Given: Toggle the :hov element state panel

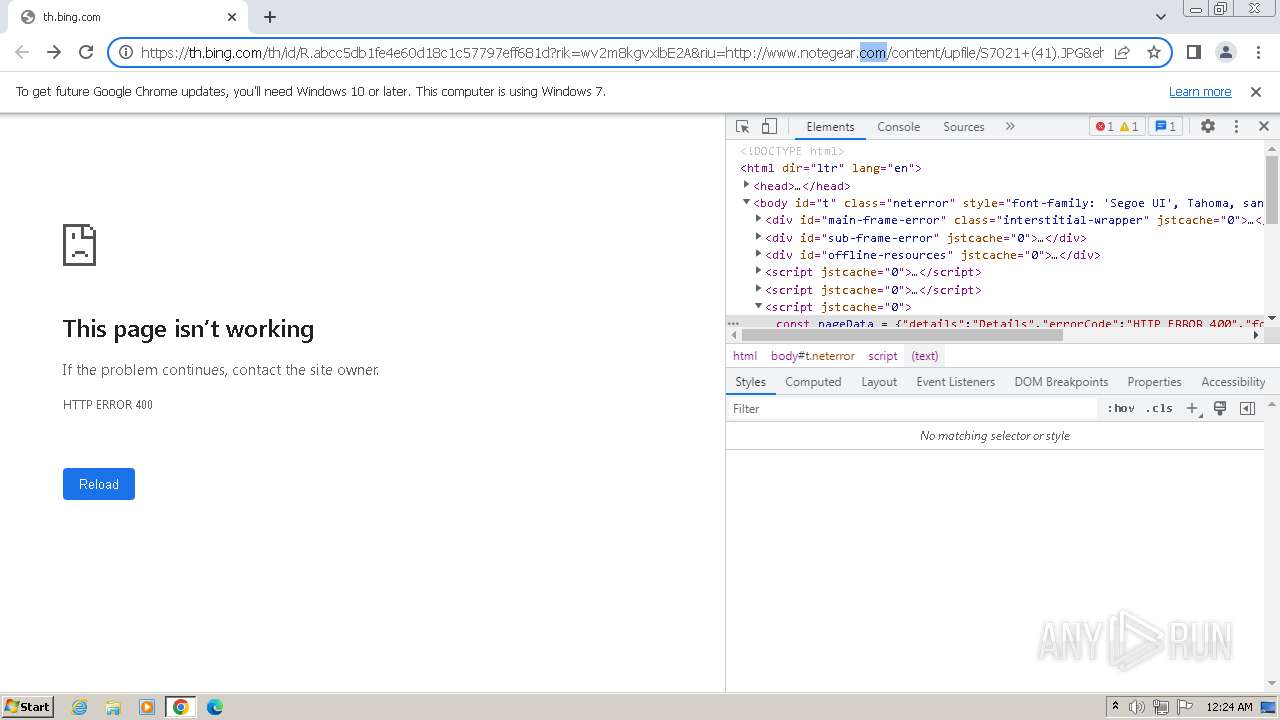Looking at the screenshot, I should coord(1120,409).
